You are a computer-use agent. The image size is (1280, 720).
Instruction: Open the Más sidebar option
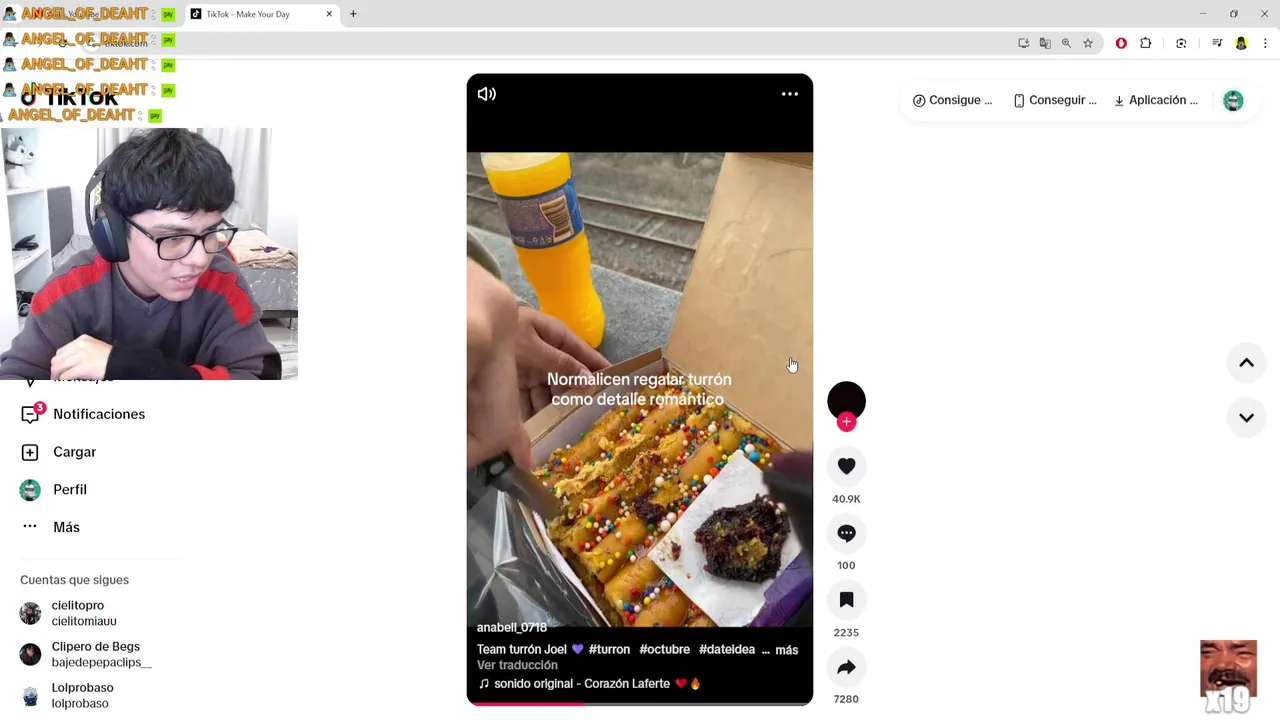(66, 527)
